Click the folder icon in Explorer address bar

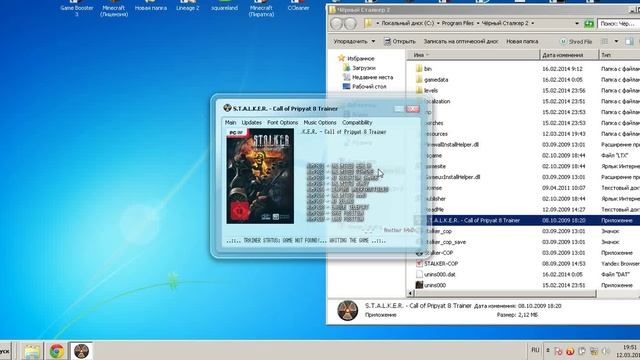click(368, 23)
